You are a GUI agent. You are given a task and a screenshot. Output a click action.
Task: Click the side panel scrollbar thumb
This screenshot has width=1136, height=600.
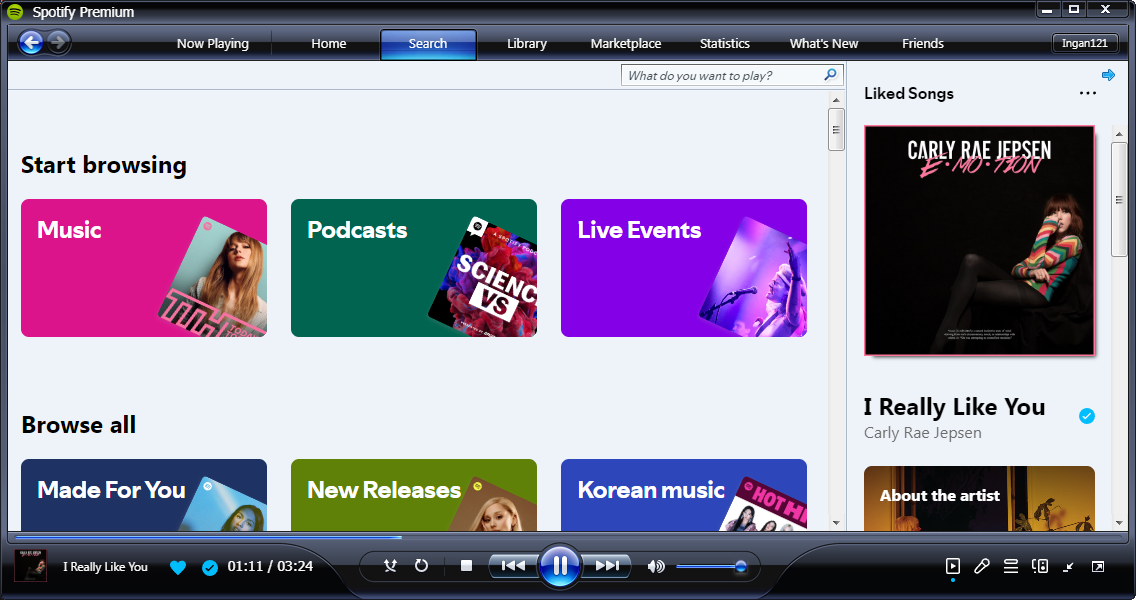pos(1119,199)
